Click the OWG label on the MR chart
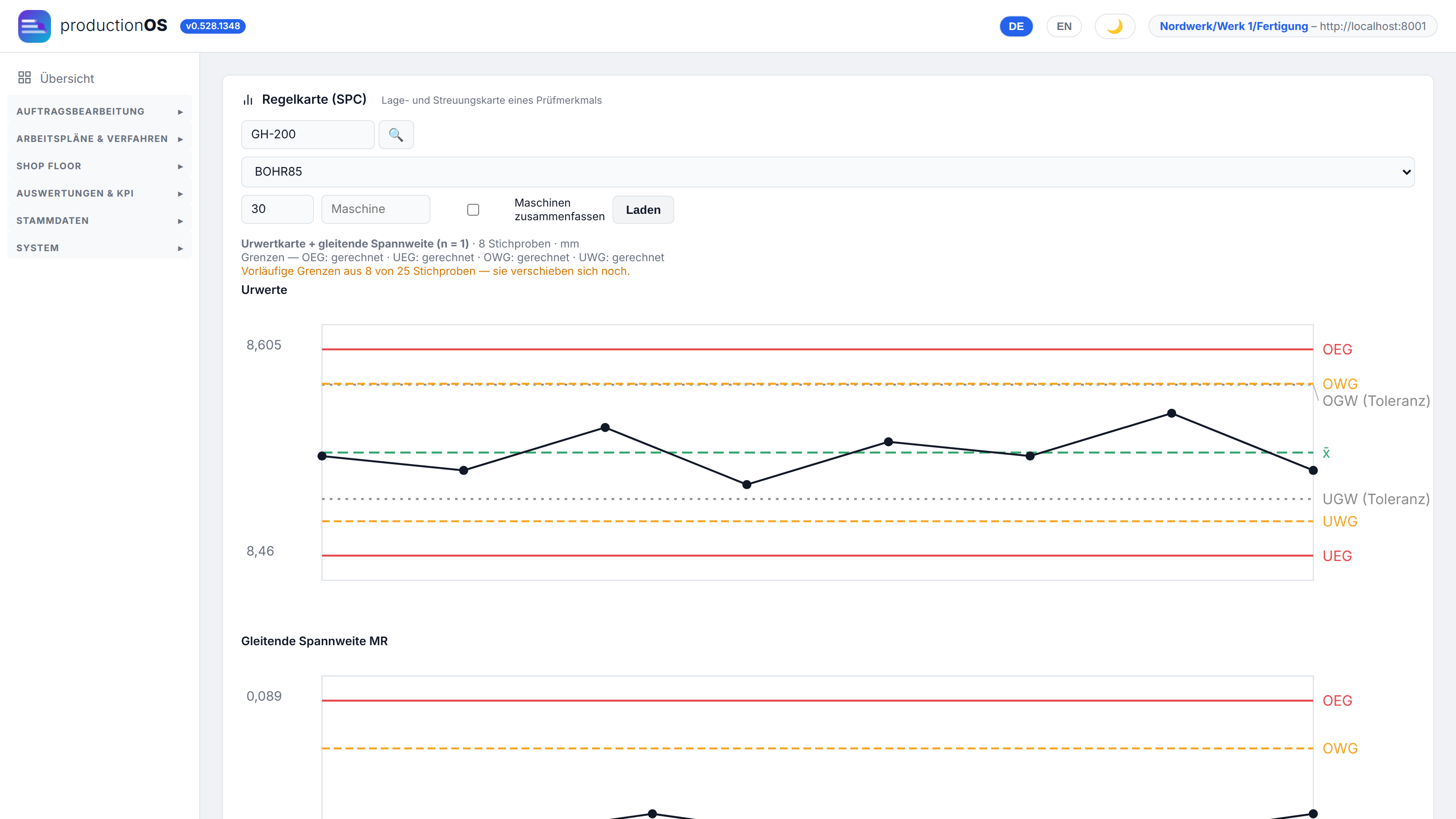The width and height of the screenshot is (1456, 819). (1340, 748)
